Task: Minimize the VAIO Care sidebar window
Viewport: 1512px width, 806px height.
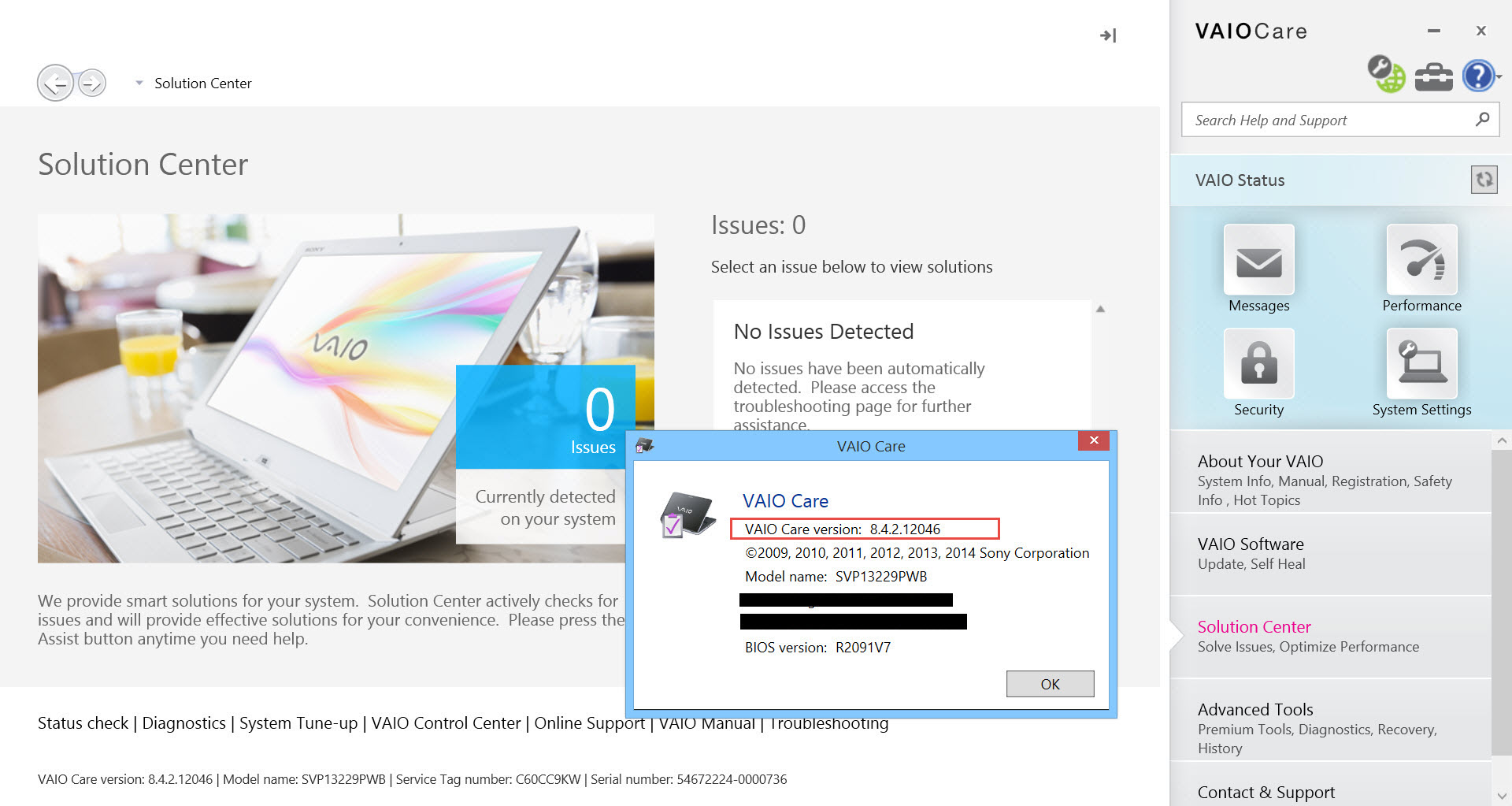Action: click(1433, 31)
